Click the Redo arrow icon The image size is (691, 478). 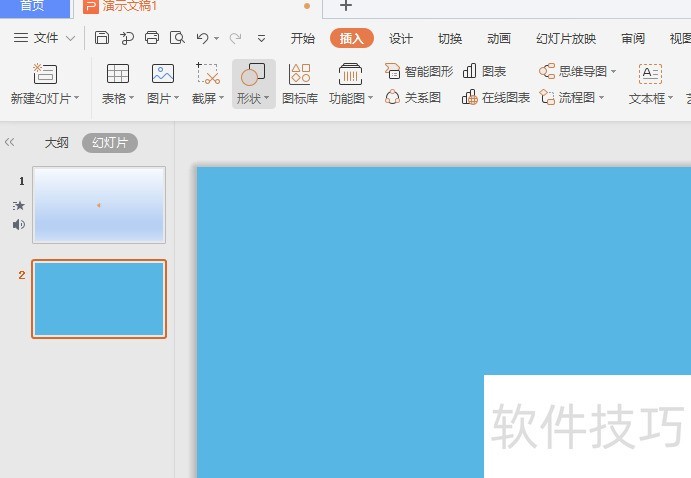[x=235, y=38]
